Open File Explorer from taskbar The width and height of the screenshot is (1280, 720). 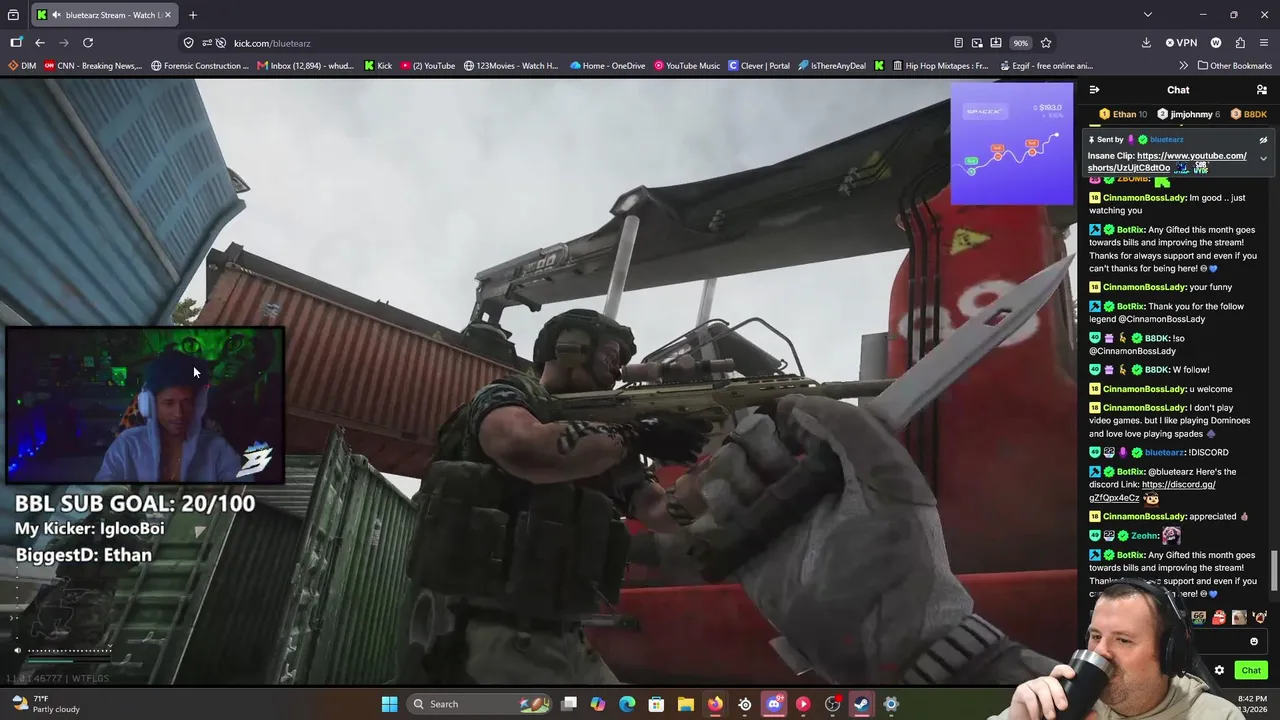click(686, 704)
